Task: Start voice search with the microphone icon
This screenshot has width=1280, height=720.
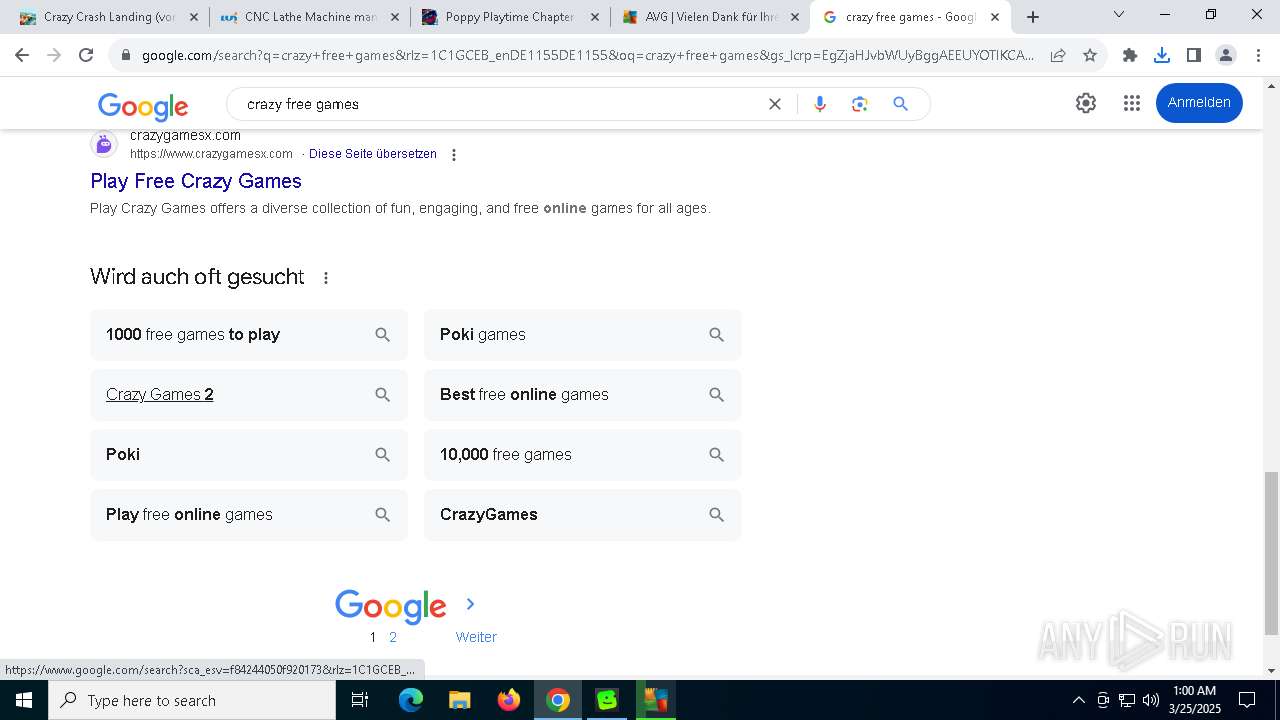Action: click(820, 104)
